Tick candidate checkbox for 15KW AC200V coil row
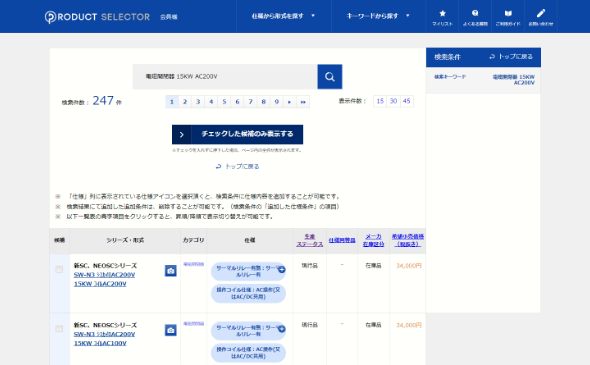The height and width of the screenshot is (365, 590). (x=59, y=269)
